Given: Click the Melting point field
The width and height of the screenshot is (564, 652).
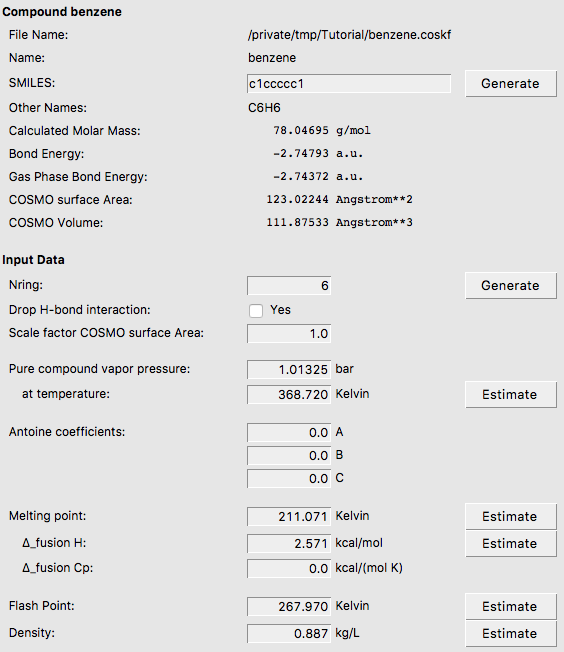Looking at the screenshot, I should (x=289, y=516).
